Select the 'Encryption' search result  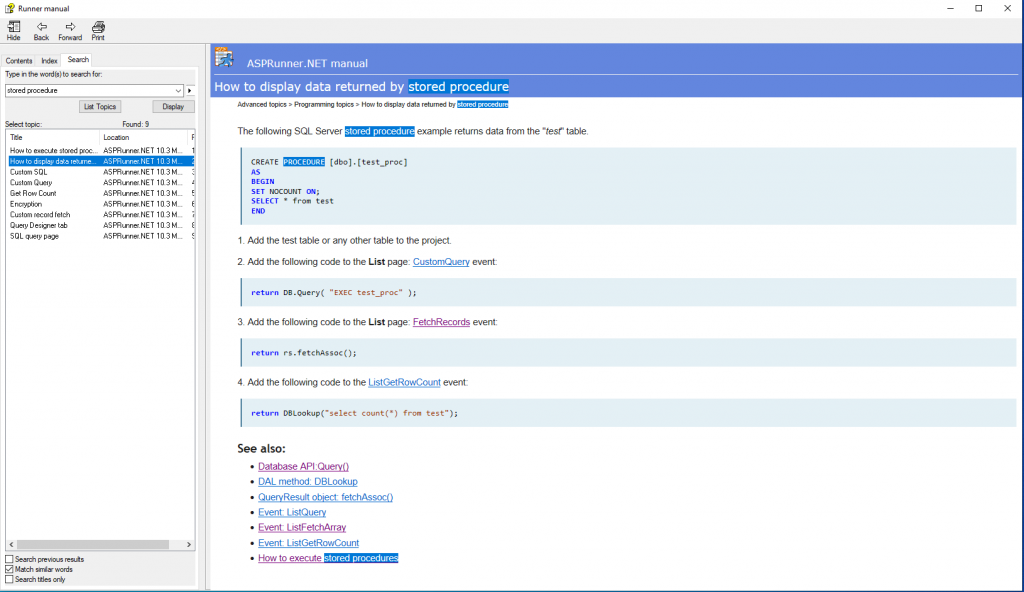coord(101,204)
